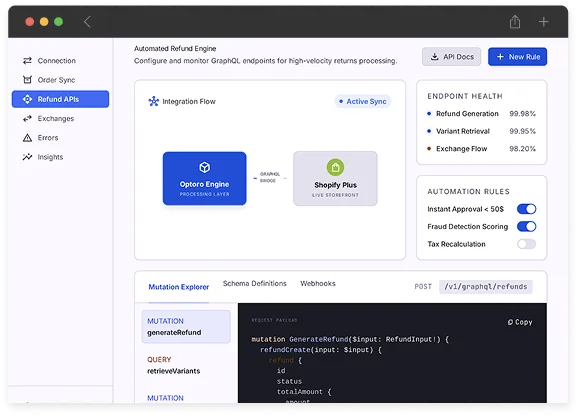The height and width of the screenshot is (416, 579).
Task: Click the Shopify Plus bag icon
Action: click(x=335, y=168)
